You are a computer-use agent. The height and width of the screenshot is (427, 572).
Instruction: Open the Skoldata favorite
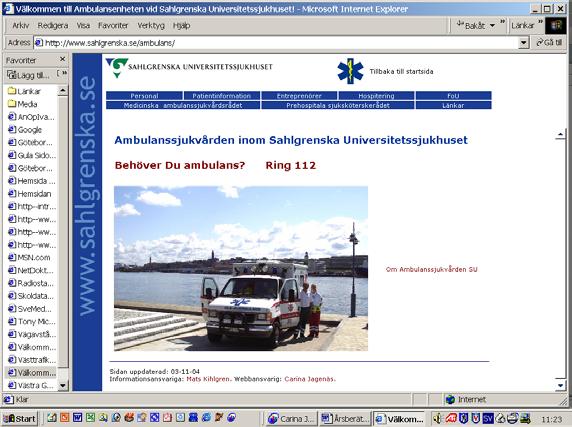click(x=31, y=296)
